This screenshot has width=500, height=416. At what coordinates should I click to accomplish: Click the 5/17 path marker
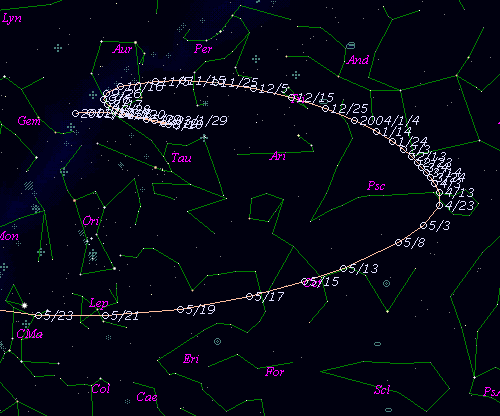pyautogui.click(x=250, y=296)
